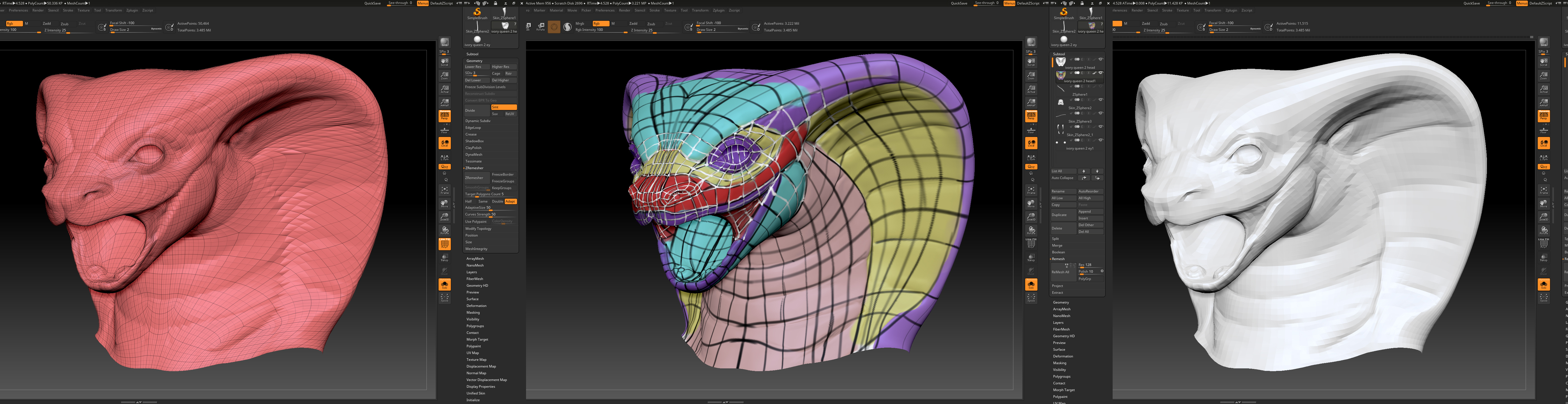Image resolution: width=1568 pixels, height=404 pixels.
Task: Select the ZSphere1 subtool entry
Action: pyautogui.click(x=1079, y=95)
